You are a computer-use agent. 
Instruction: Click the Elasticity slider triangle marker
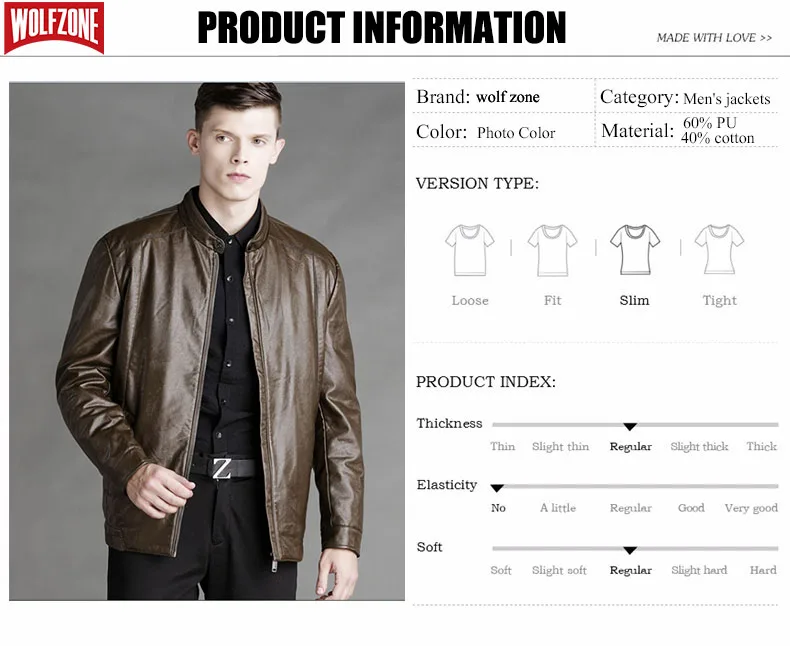click(497, 488)
